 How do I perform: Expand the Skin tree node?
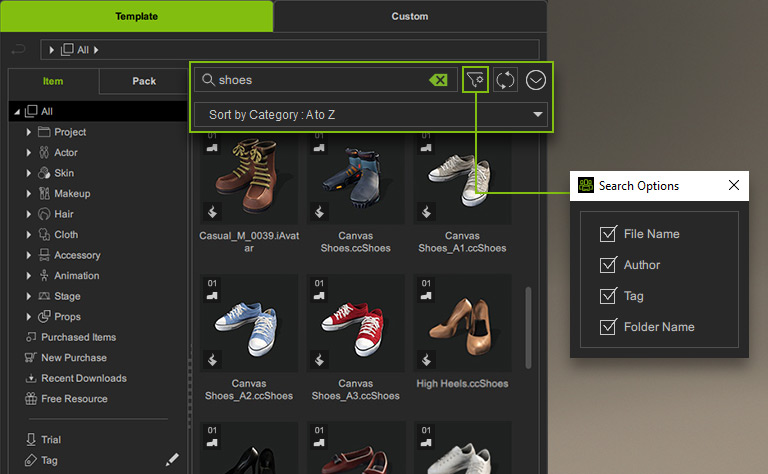pyautogui.click(x=28, y=173)
